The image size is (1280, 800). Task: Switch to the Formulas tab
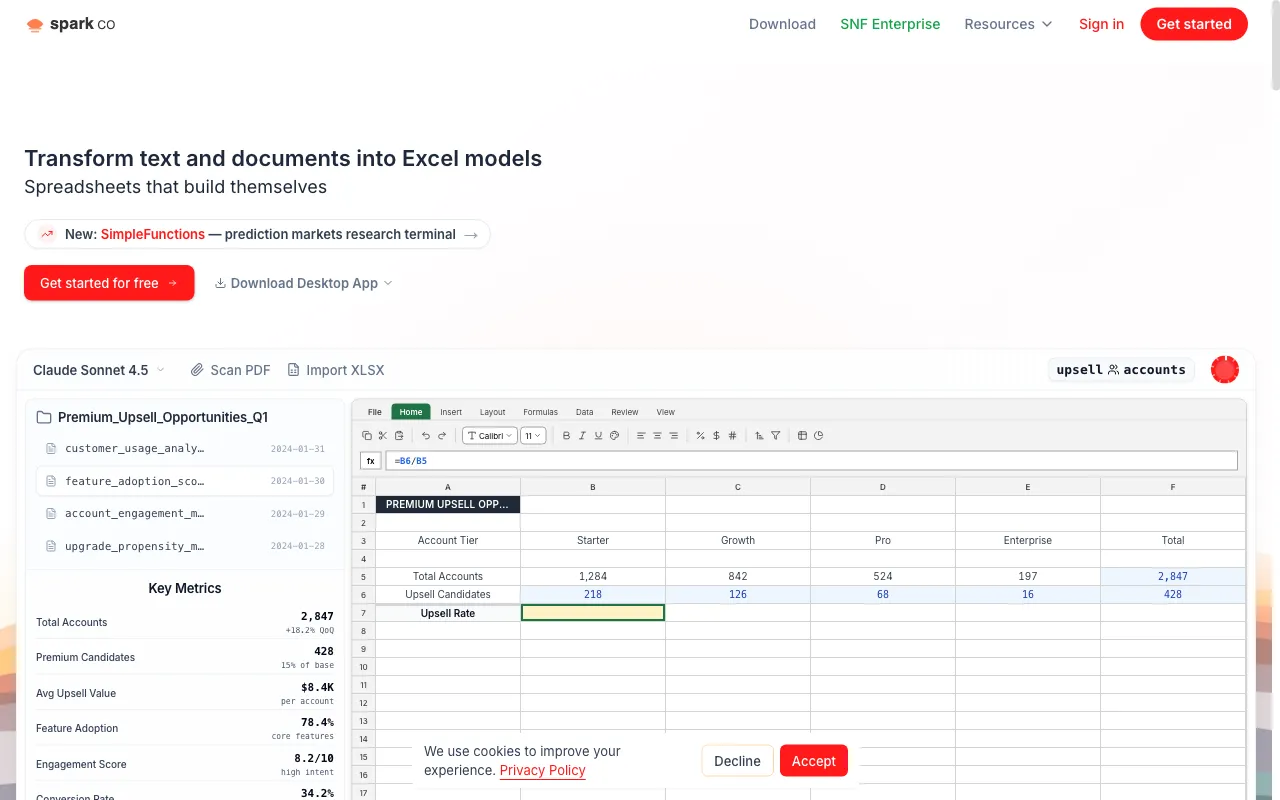pyautogui.click(x=540, y=412)
